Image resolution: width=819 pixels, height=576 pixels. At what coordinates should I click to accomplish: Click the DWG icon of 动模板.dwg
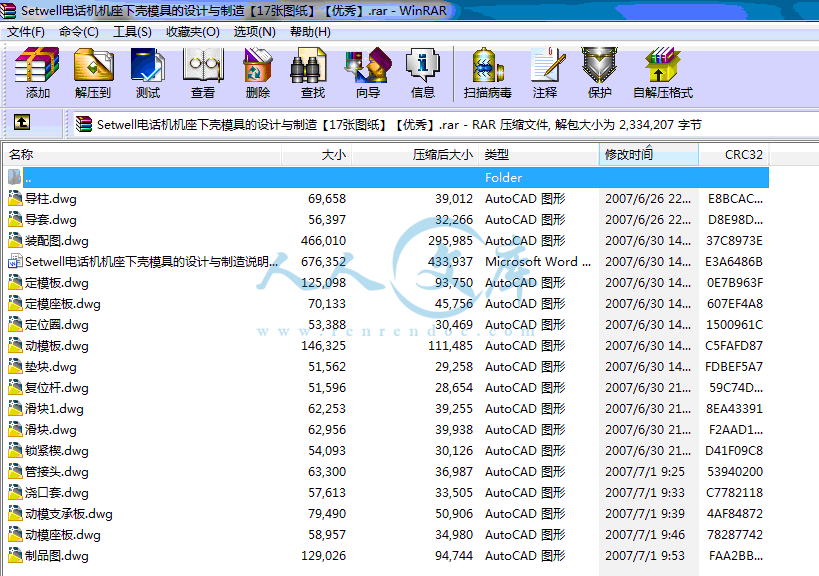pyautogui.click(x=15, y=345)
